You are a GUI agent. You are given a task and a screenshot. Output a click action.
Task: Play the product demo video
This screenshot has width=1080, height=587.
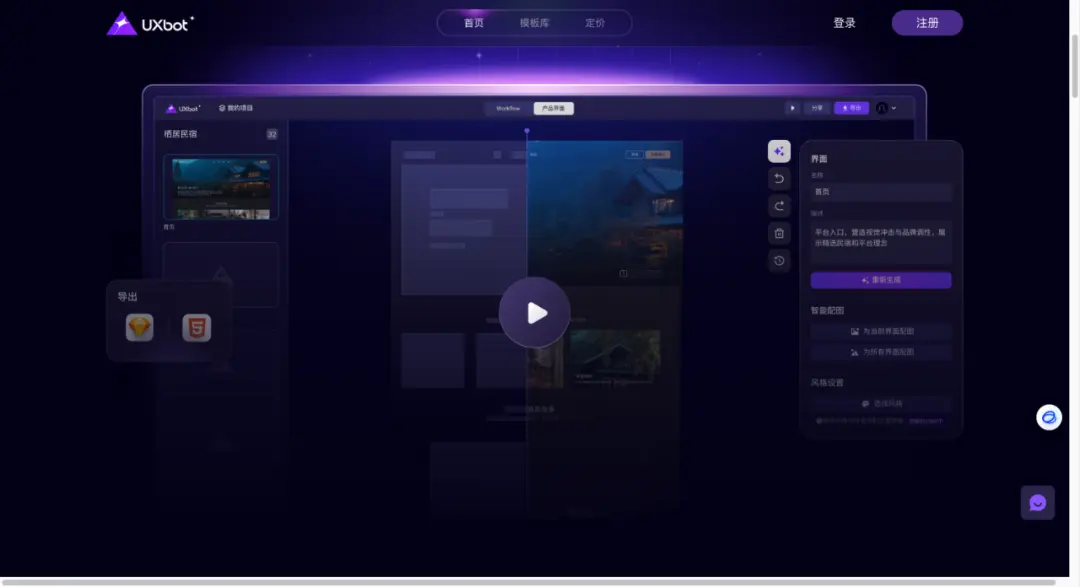click(x=534, y=313)
